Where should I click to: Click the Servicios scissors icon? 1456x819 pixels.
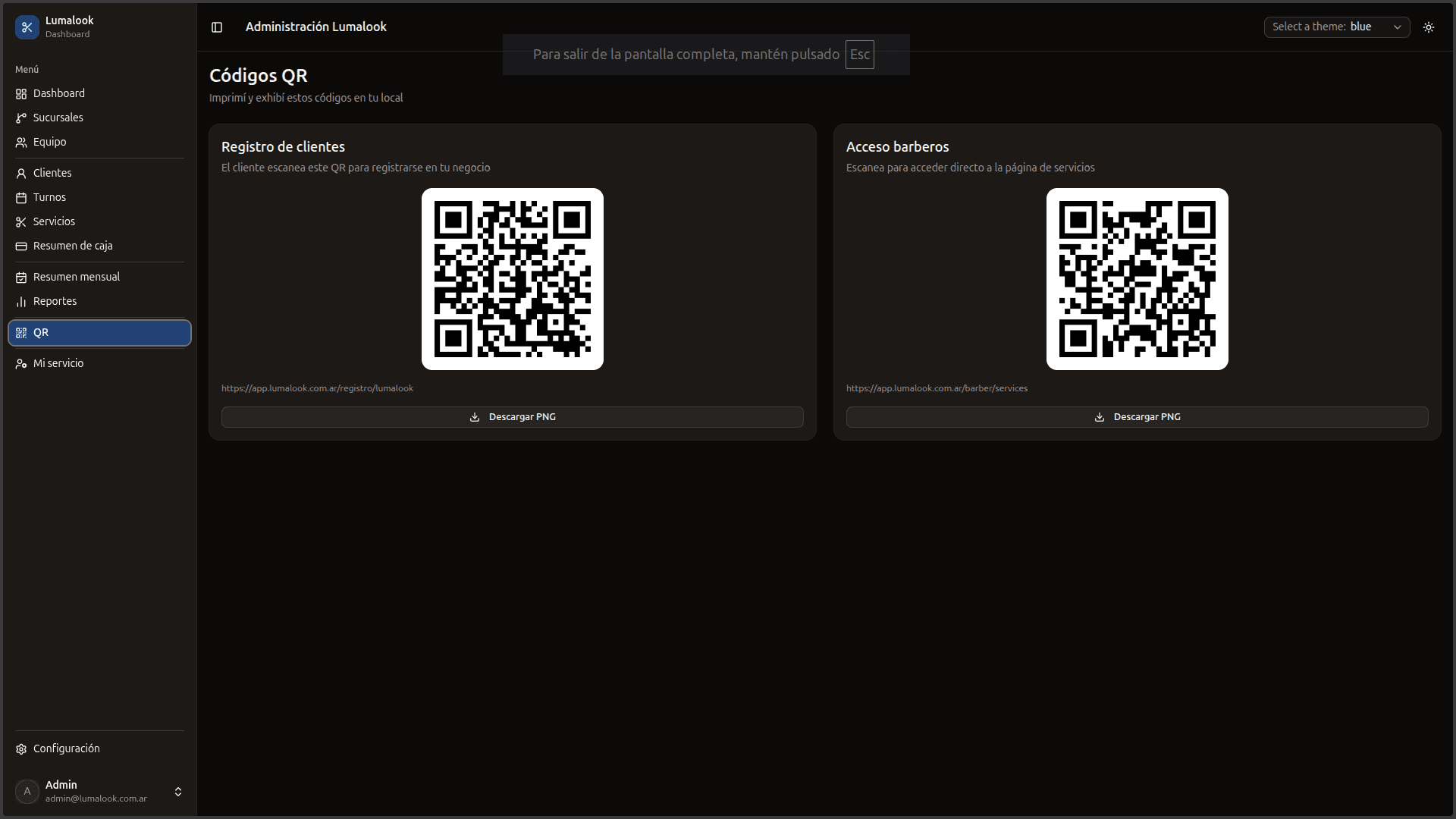[x=21, y=222]
